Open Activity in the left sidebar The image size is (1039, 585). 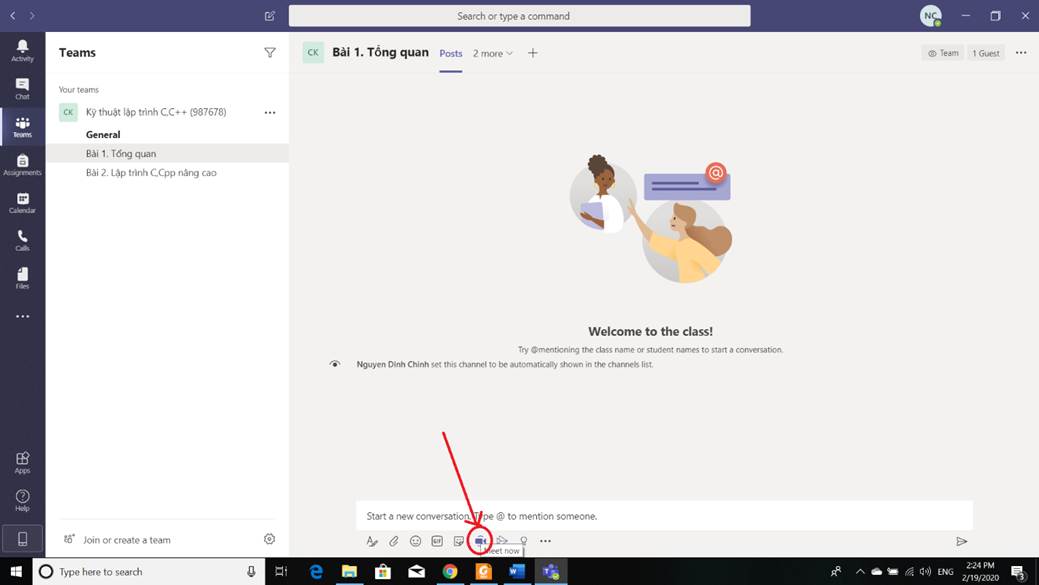(x=22, y=51)
